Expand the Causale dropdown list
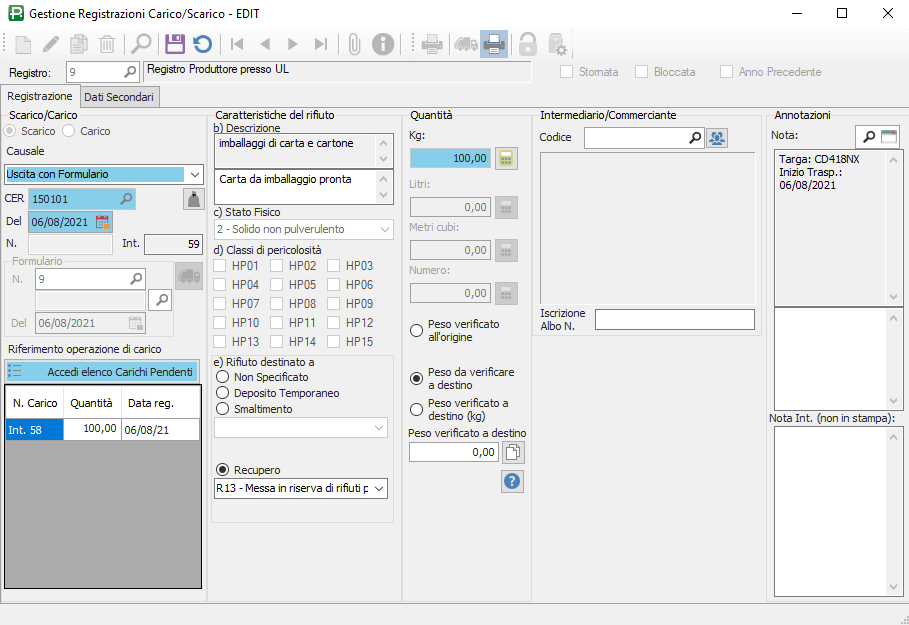909x625 pixels. (x=193, y=174)
